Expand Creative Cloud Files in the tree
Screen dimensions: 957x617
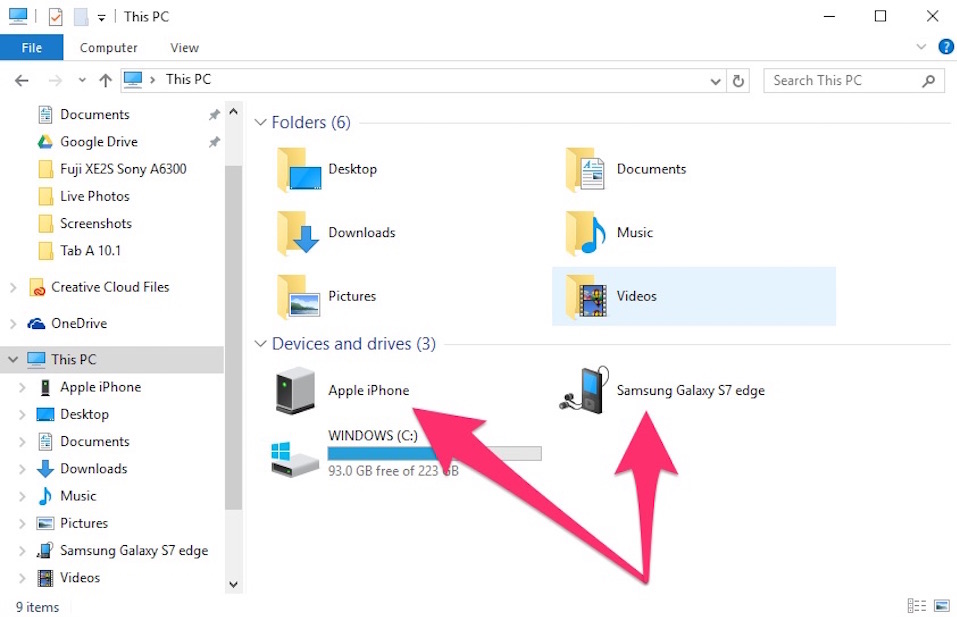tap(13, 287)
